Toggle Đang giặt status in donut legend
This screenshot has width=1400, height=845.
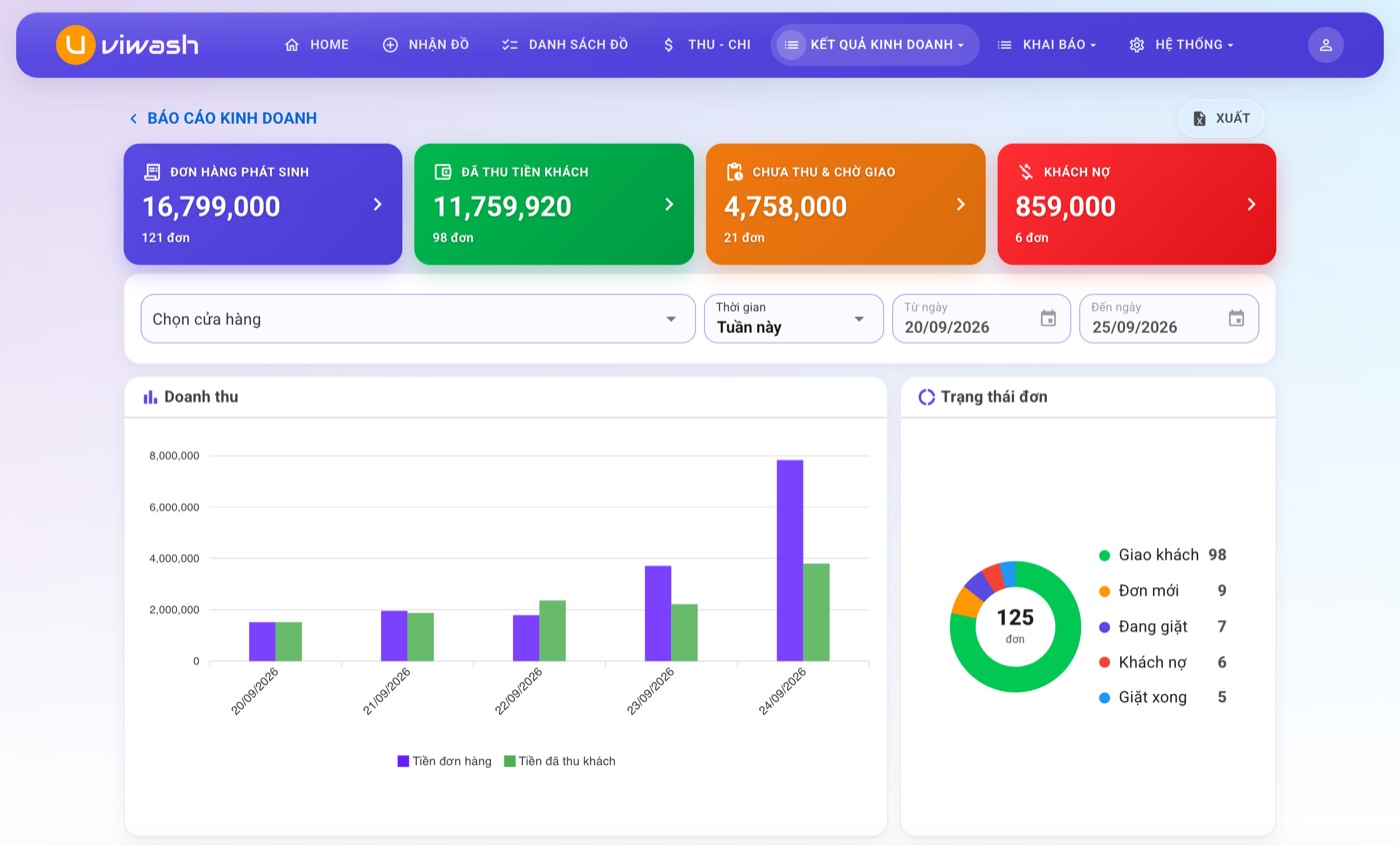pyautogui.click(x=1162, y=627)
